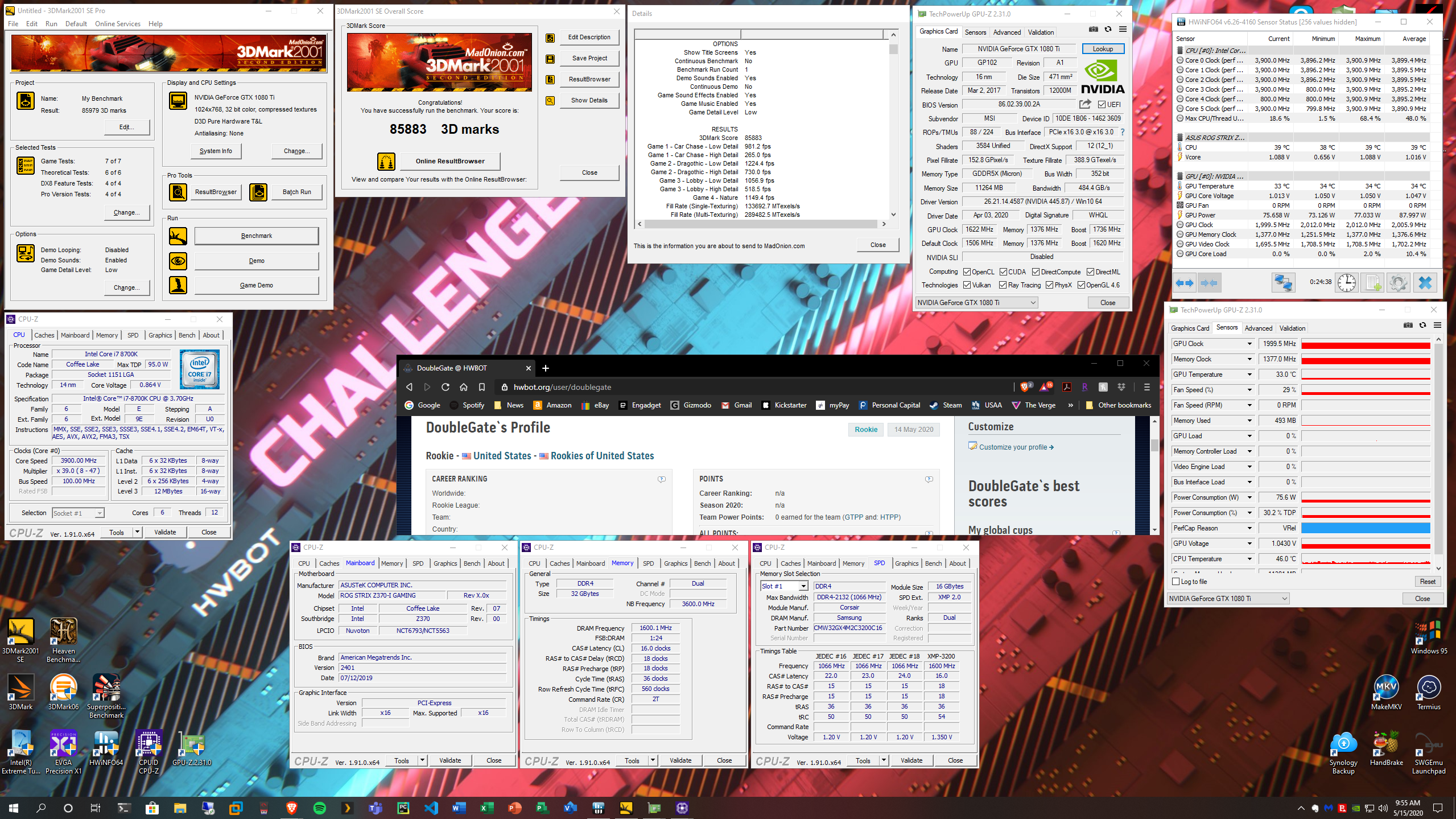Viewport: 1456px width, 819px height.
Task: Switch to Validation tab in GPU-Z Sensors window
Action: tap(1292, 328)
